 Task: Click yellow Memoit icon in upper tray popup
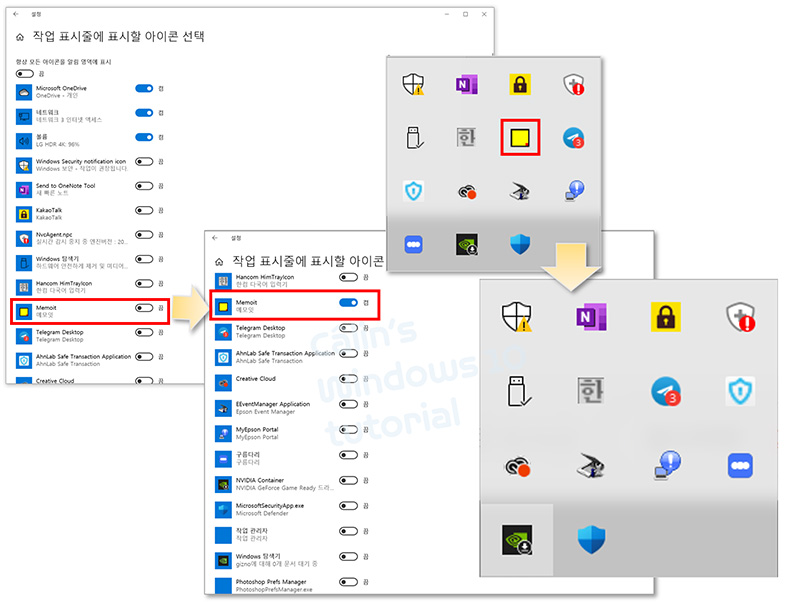(x=520, y=138)
